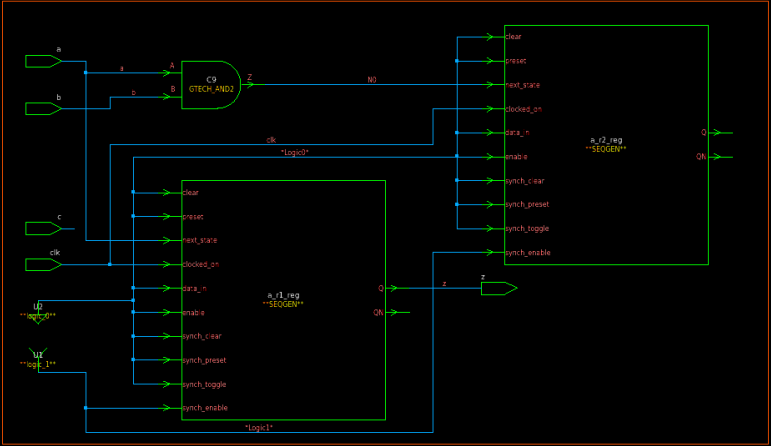This screenshot has height=446, width=771.
Task: Select a_r2_reg synch_toggle pin
Action: click(x=527, y=229)
